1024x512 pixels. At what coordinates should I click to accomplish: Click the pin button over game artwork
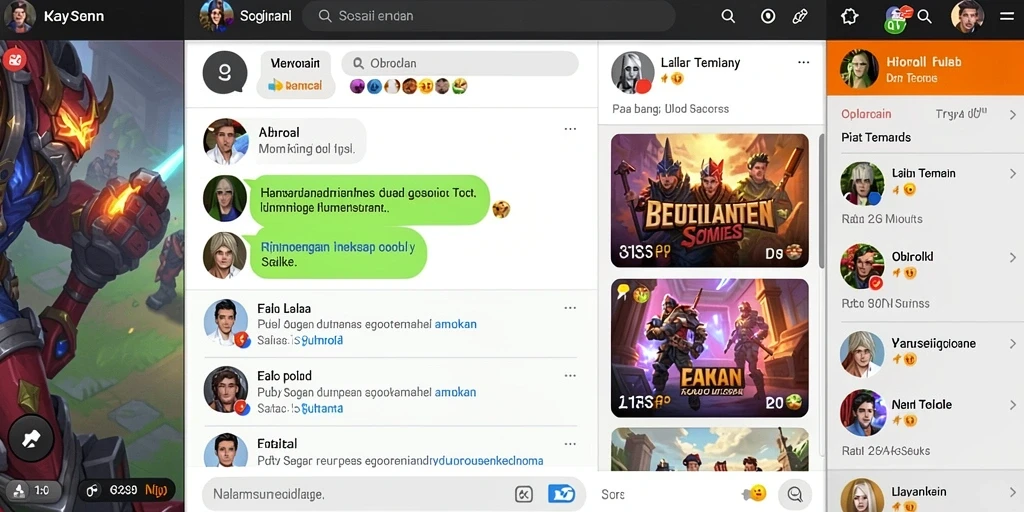click(31, 438)
